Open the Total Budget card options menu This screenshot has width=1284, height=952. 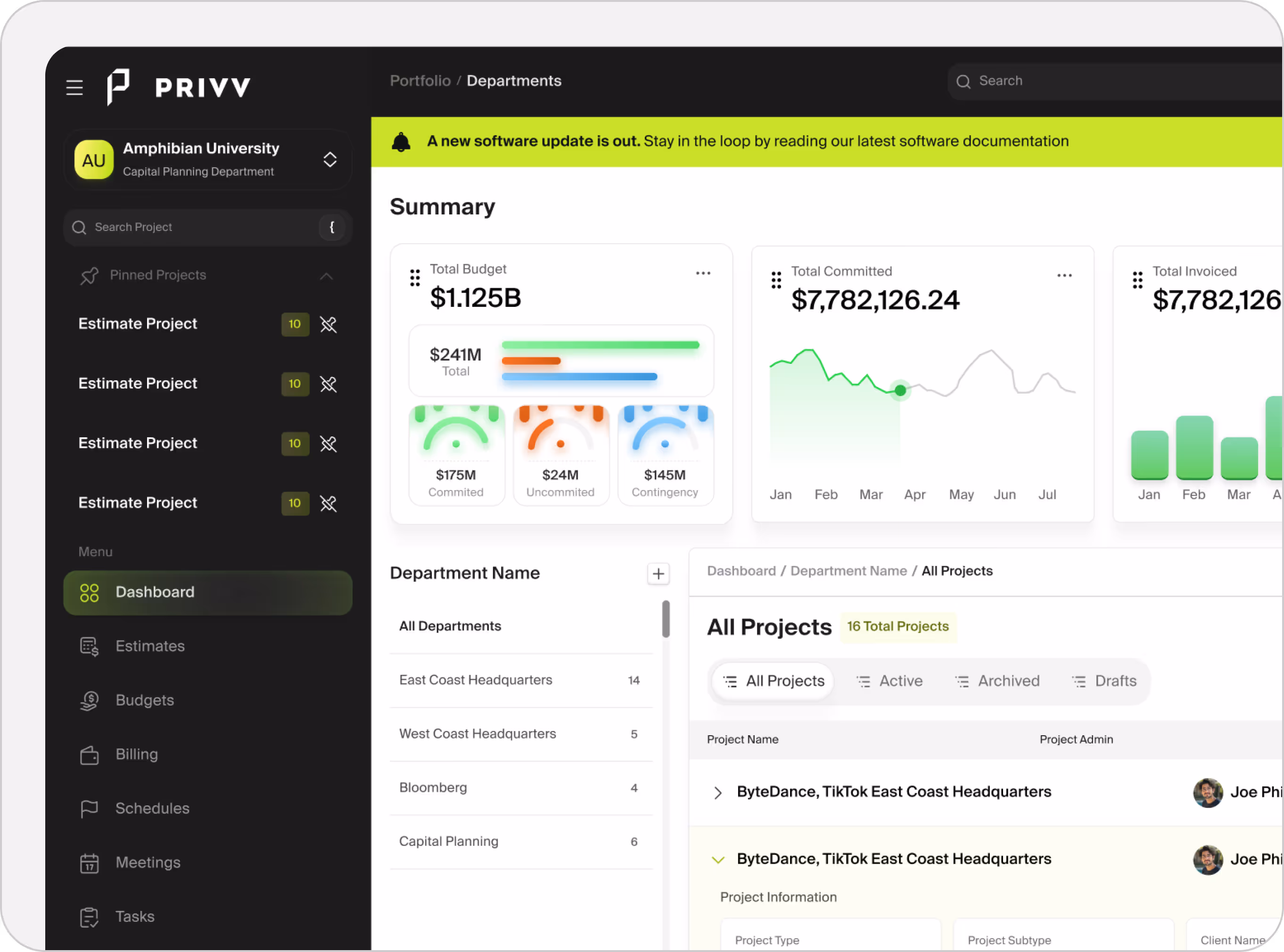click(x=703, y=273)
